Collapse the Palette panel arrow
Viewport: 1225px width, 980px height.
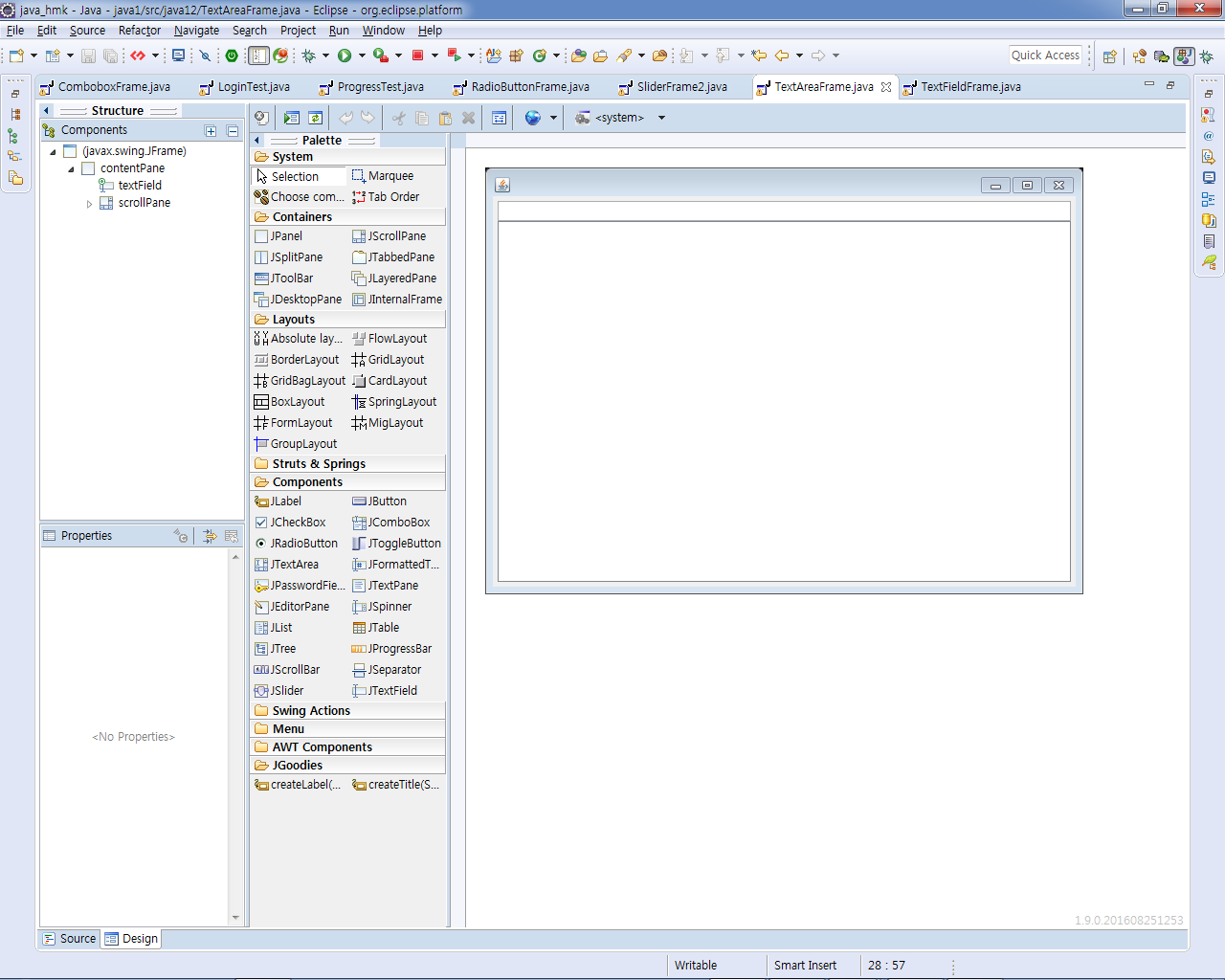click(257, 141)
